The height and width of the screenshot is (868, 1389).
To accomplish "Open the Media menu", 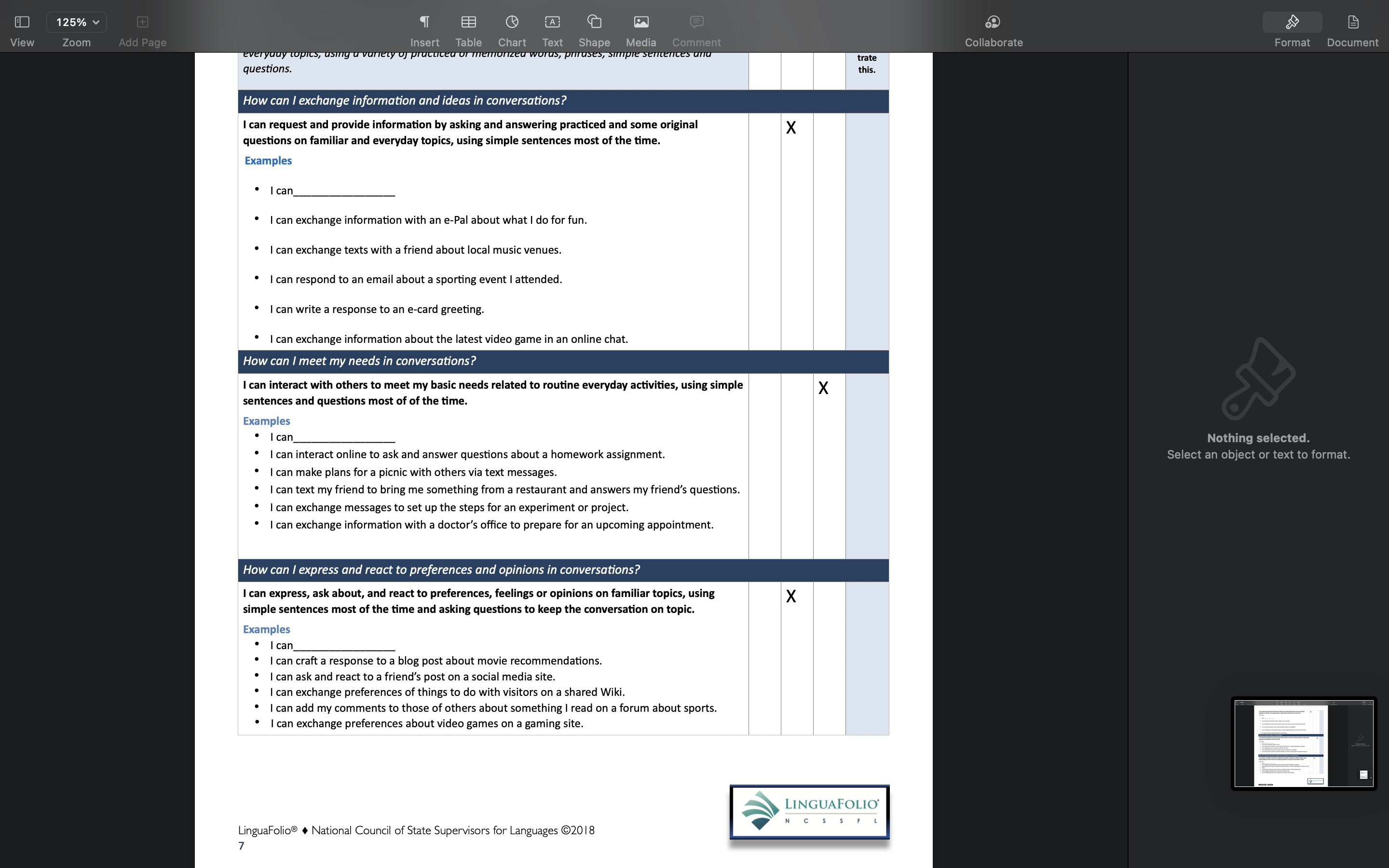I will tap(641, 30).
